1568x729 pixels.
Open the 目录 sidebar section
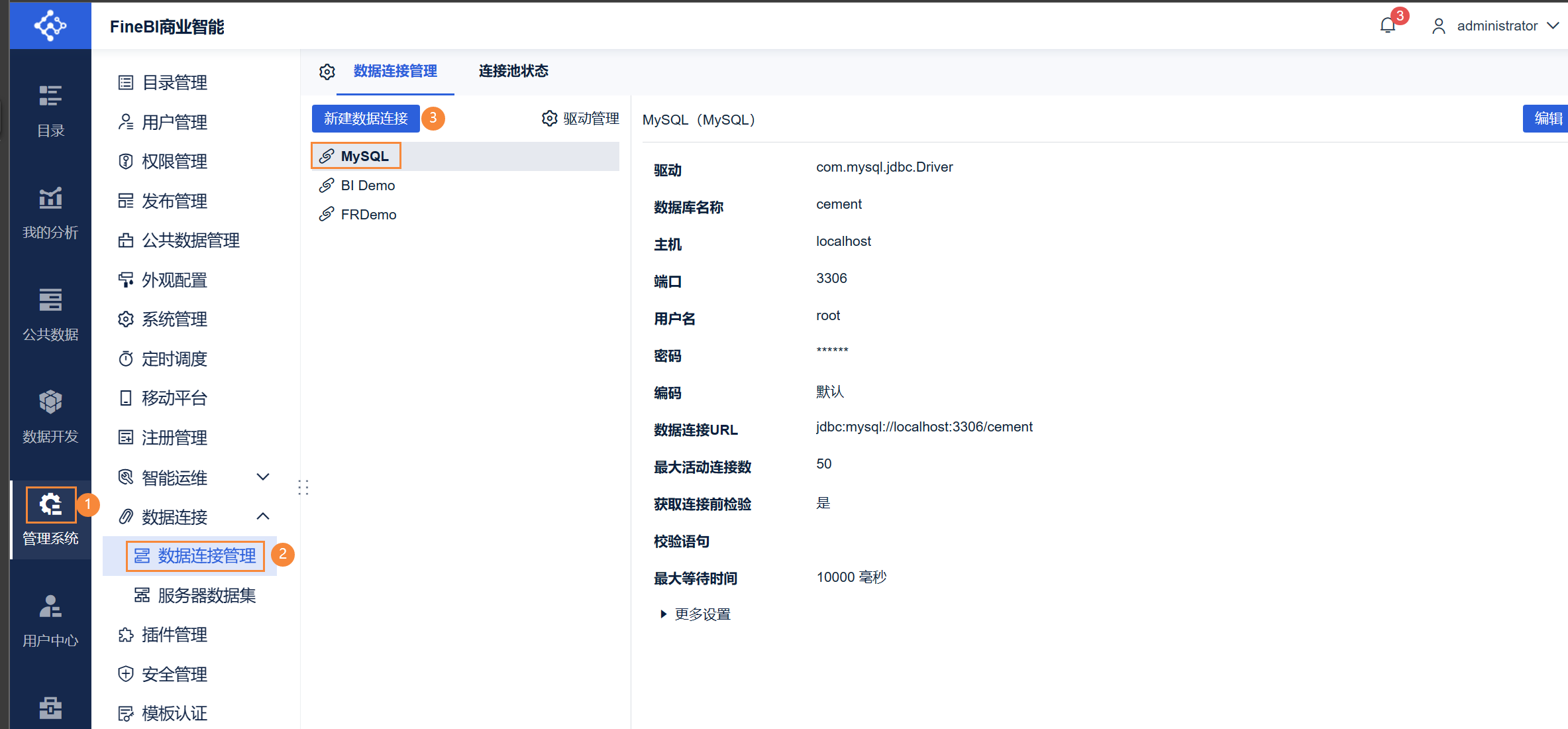pyautogui.click(x=50, y=111)
